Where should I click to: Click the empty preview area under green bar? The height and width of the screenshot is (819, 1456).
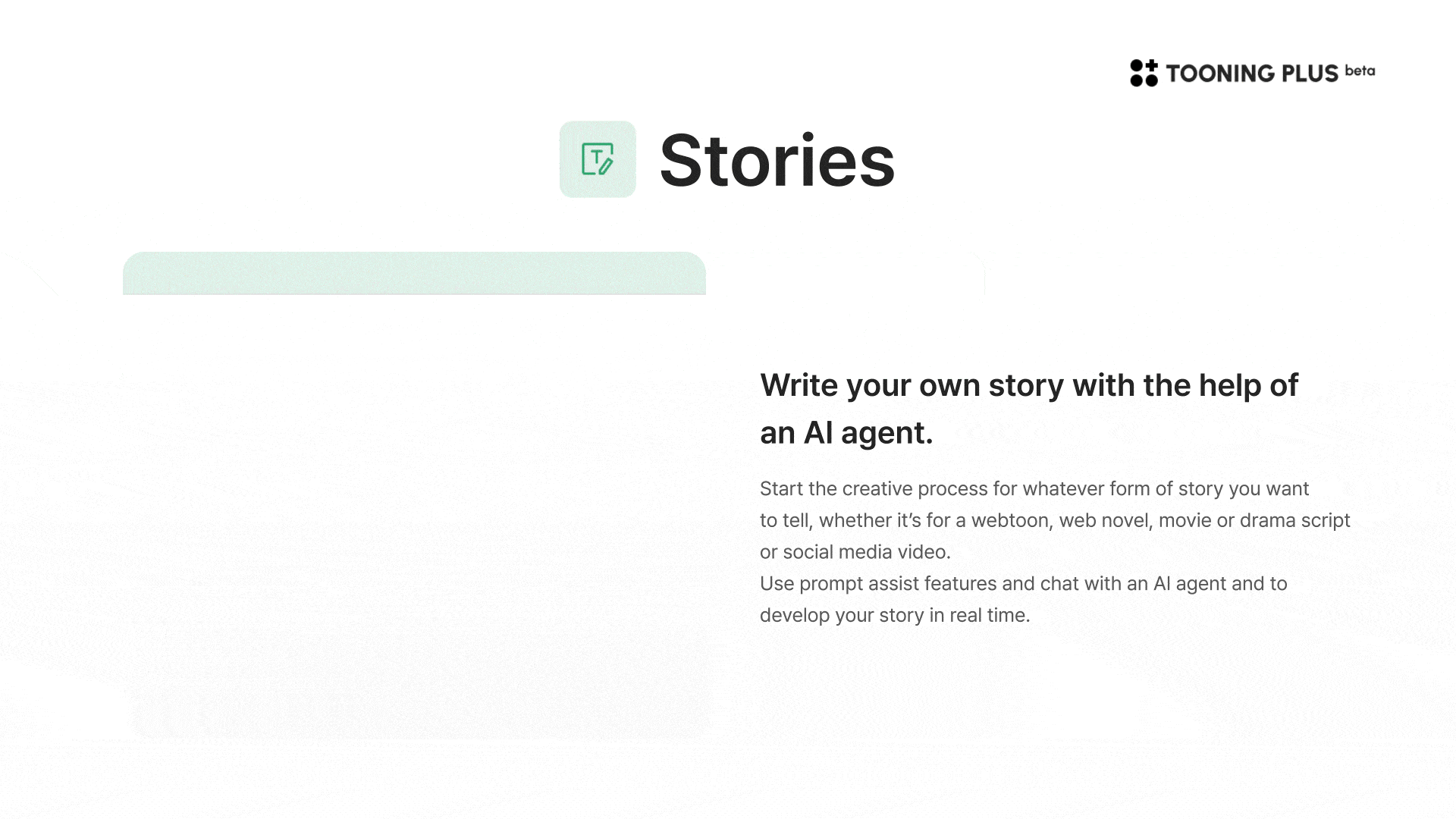(414, 516)
